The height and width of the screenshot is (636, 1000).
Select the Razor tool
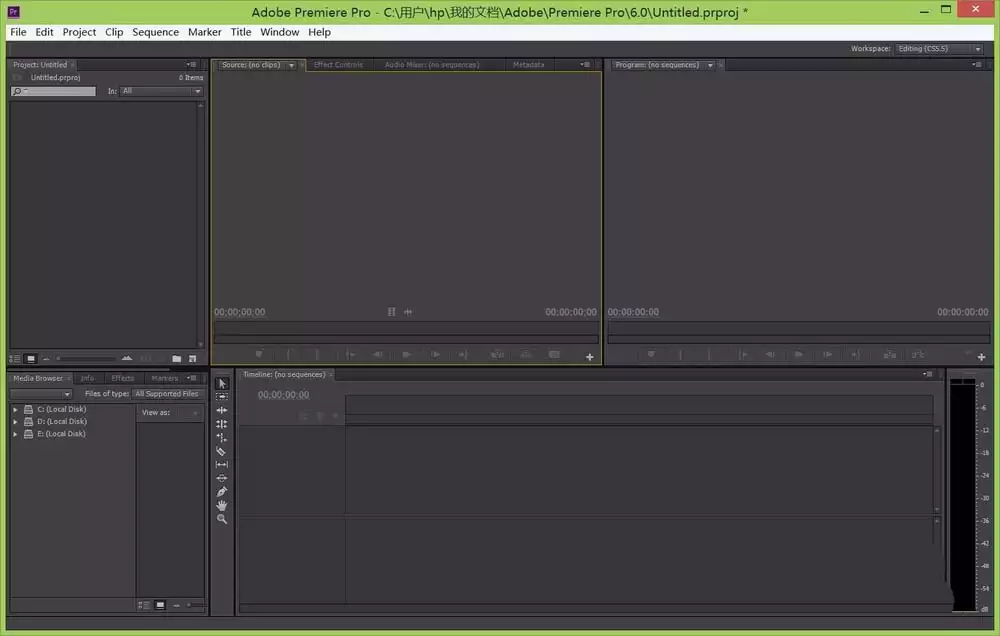tap(222, 451)
